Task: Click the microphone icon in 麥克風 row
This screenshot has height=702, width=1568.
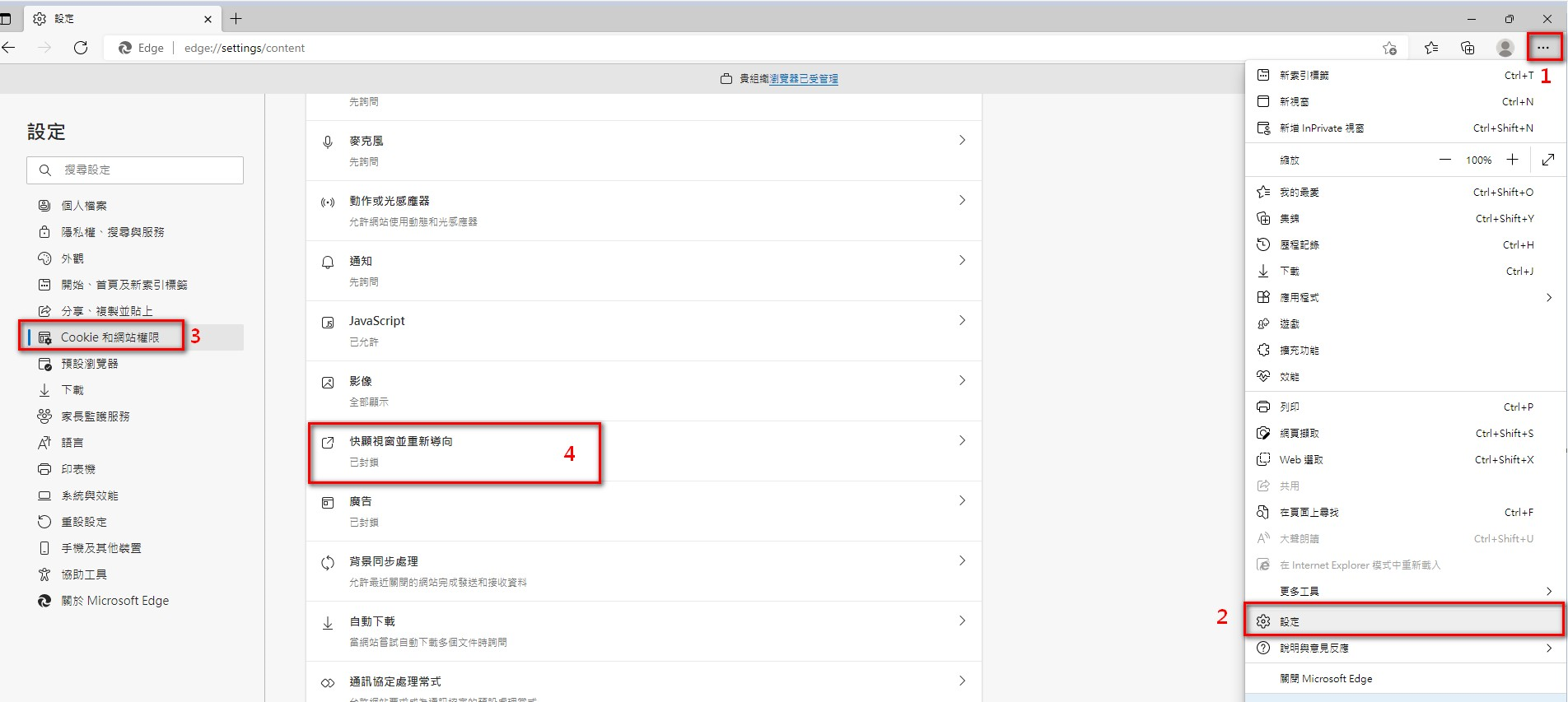Action: coord(328,142)
